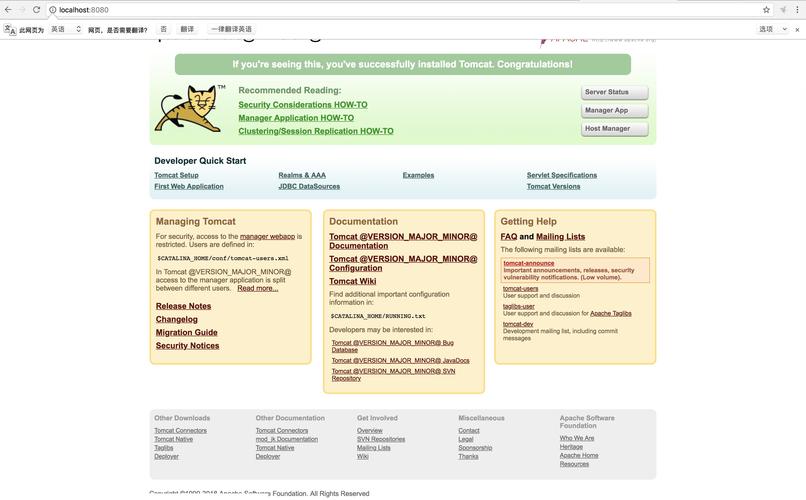
Task: Click the manager webapp link
Action: tap(267, 236)
